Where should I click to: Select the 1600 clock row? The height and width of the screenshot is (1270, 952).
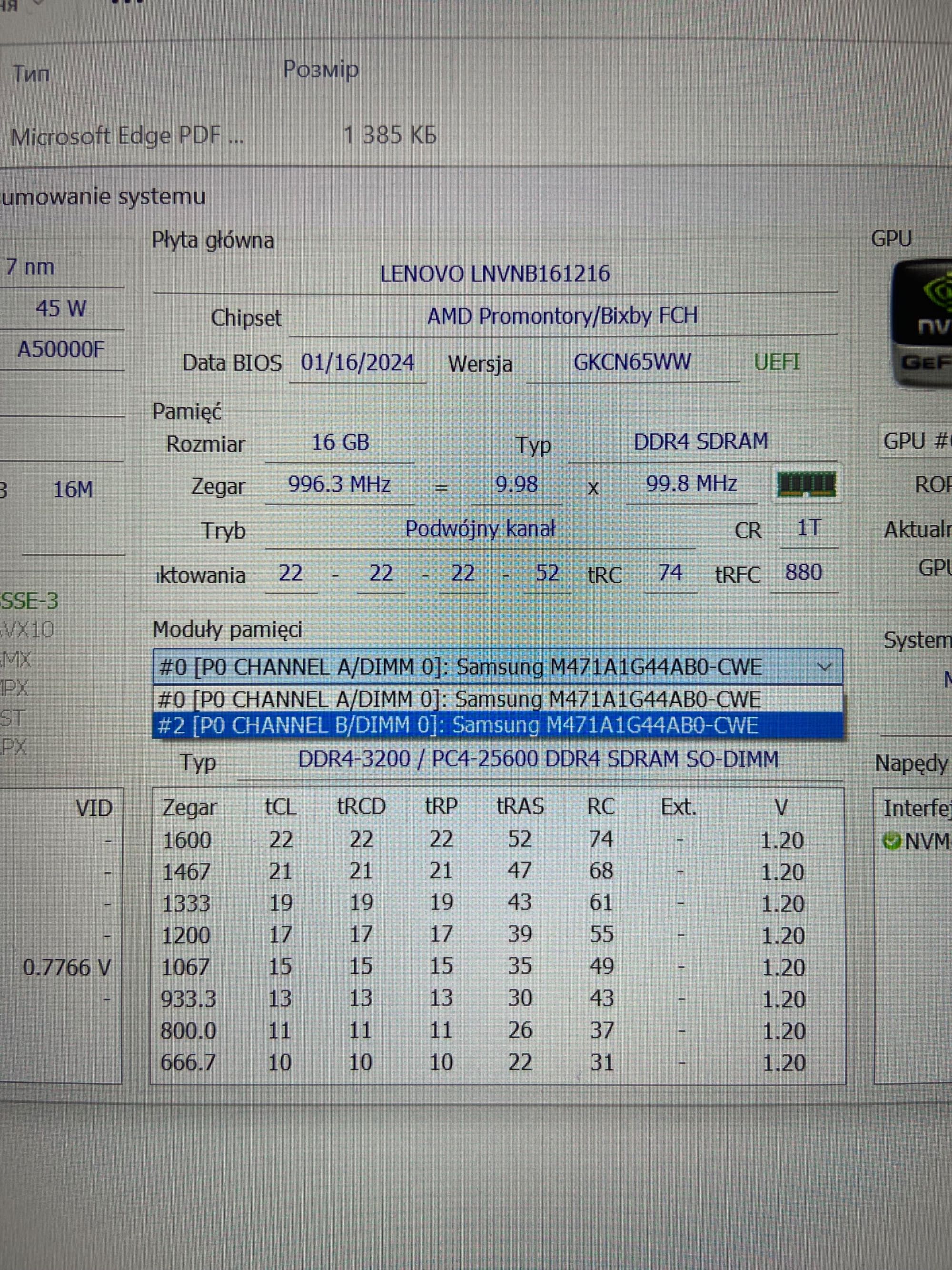click(498, 840)
